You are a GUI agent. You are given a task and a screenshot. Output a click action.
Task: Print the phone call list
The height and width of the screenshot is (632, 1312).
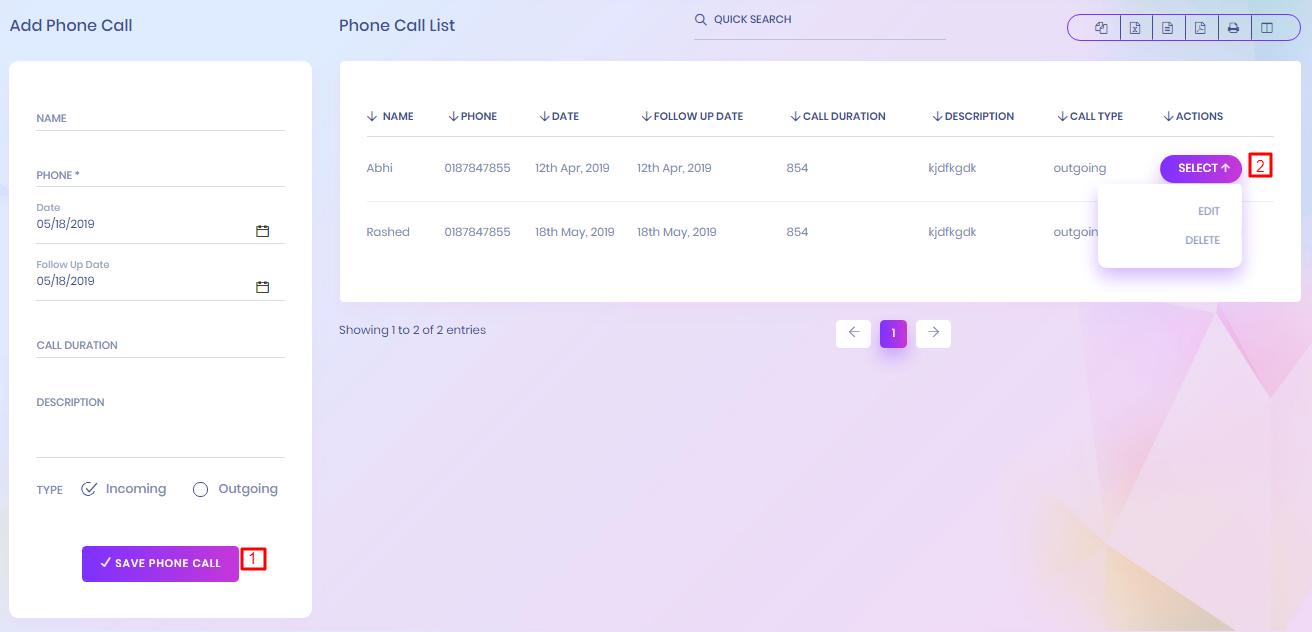[1233, 28]
